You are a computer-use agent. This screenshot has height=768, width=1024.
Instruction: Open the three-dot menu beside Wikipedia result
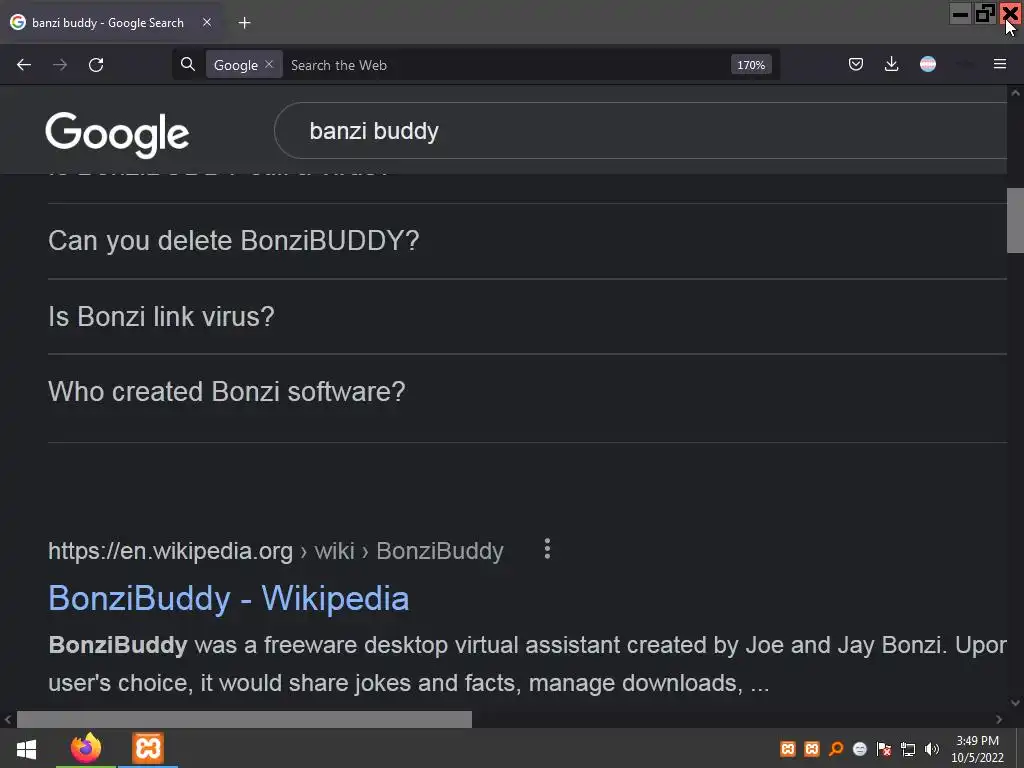(547, 549)
